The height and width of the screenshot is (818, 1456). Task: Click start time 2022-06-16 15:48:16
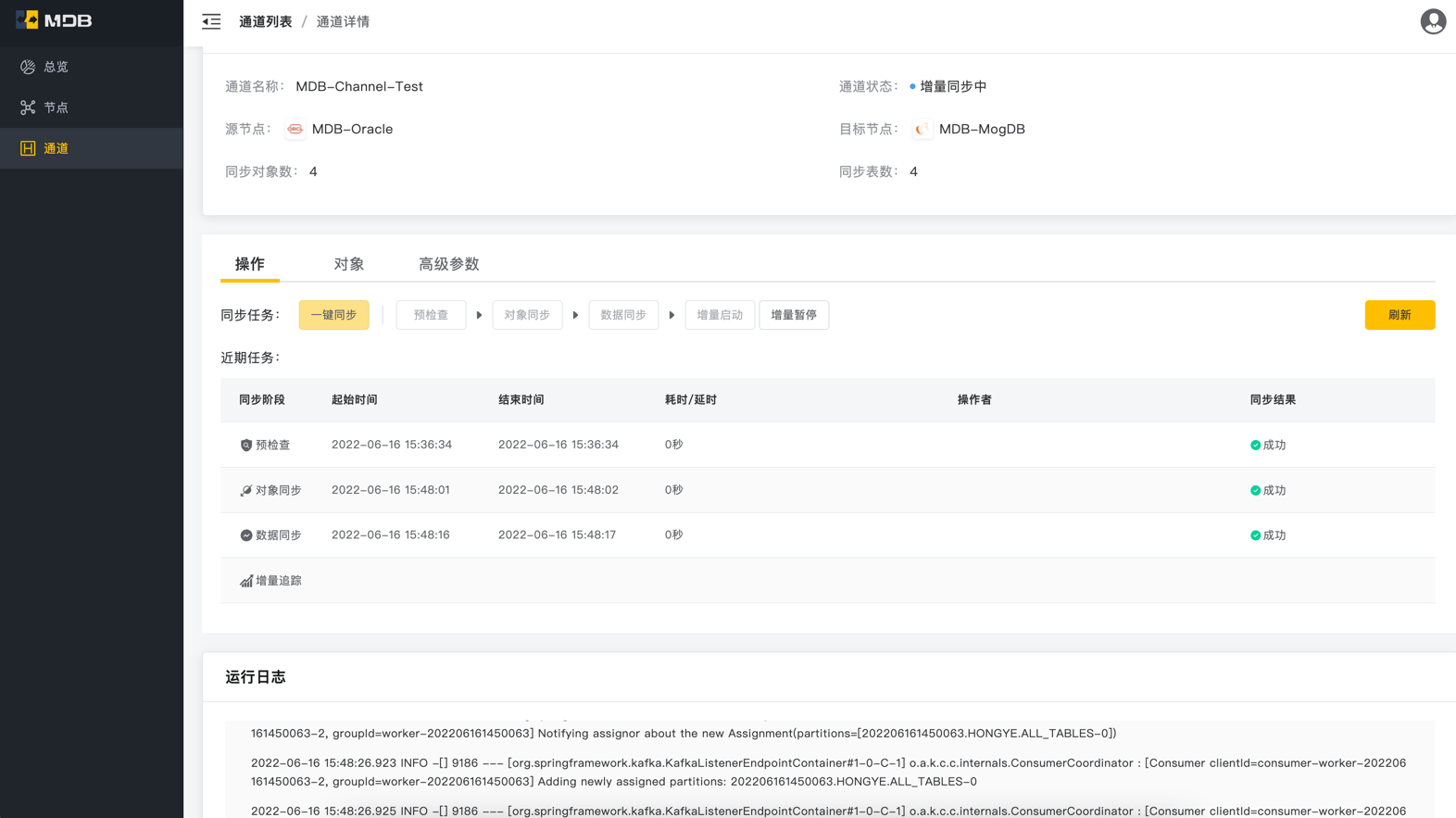[x=391, y=535]
